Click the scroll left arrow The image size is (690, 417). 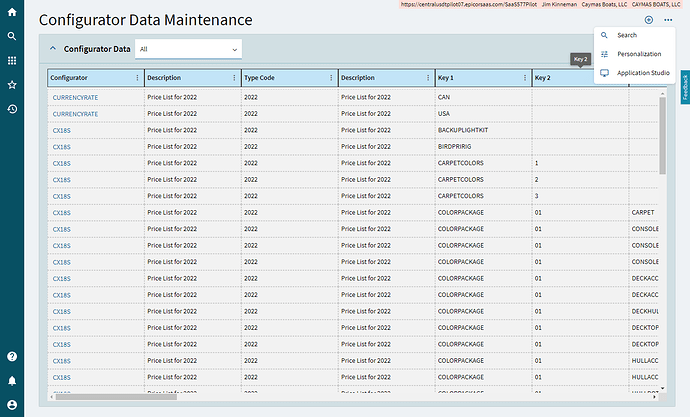52,397
